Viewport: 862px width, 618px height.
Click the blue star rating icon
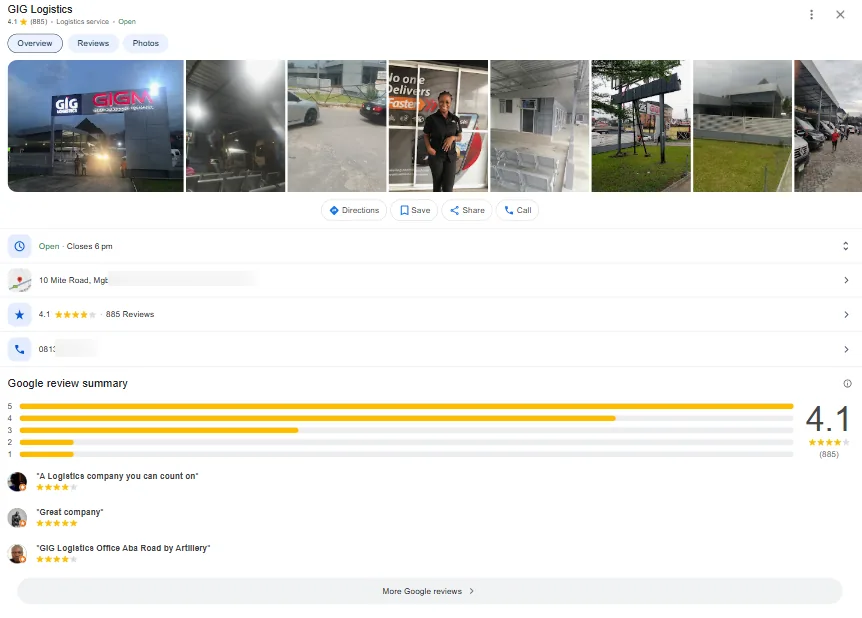[19, 315]
